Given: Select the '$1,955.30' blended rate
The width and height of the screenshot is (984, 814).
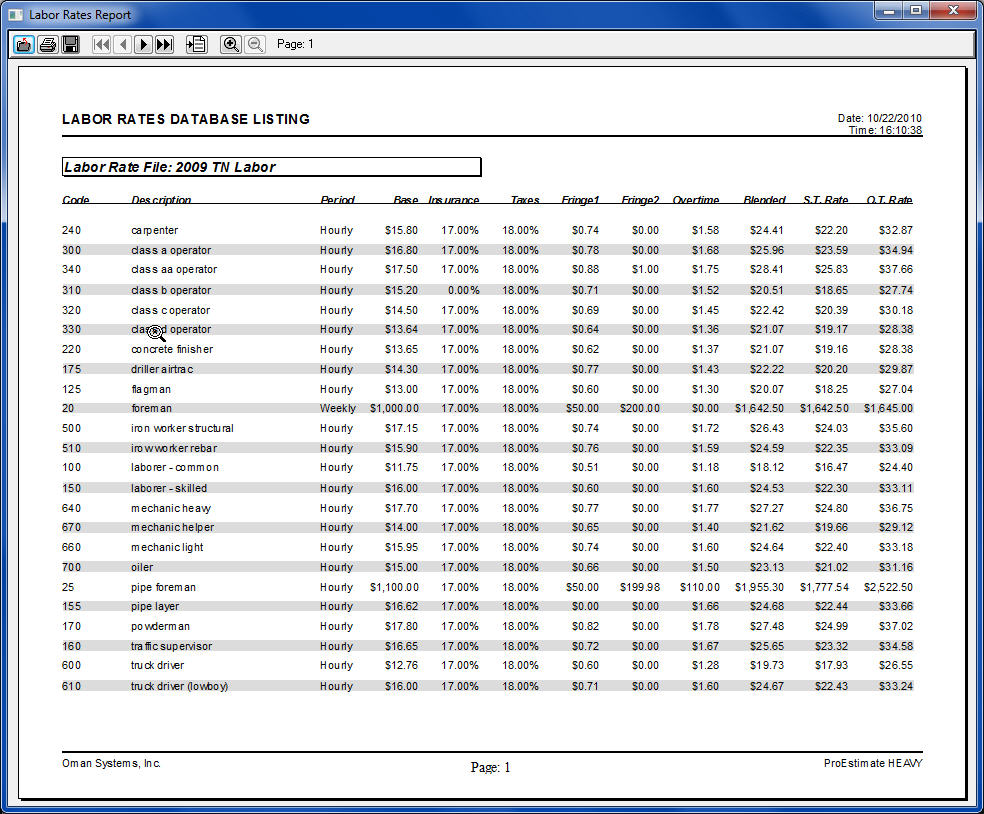Looking at the screenshot, I should (759, 587).
